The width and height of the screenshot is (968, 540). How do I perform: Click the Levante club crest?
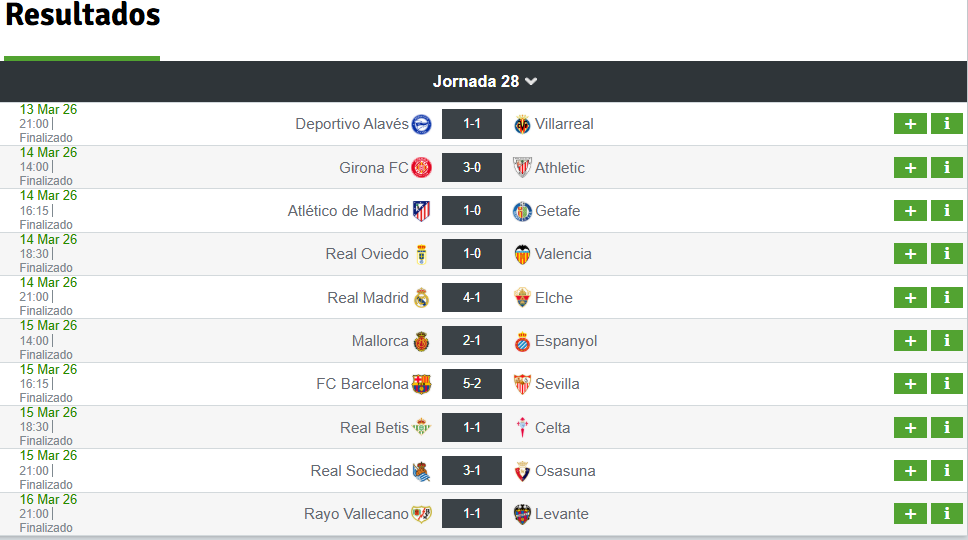point(522,514)
